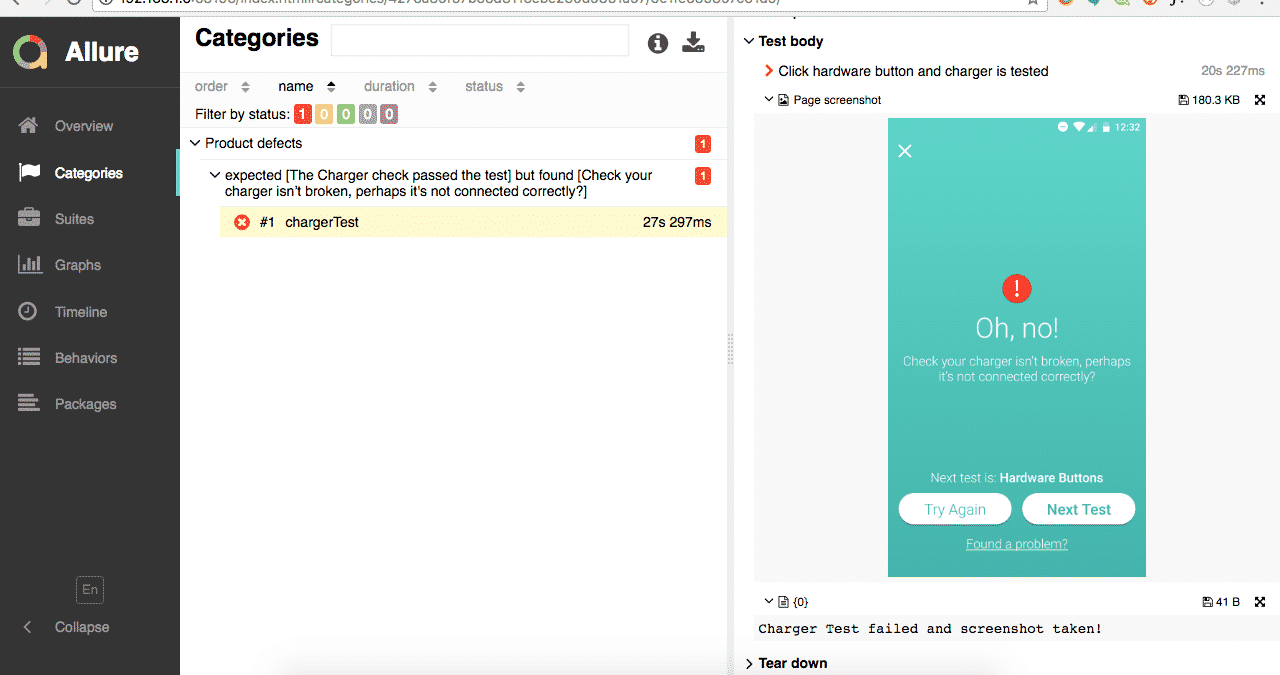Download categories data with download icon
The image size is (1280, 675).
click(693, 42)
